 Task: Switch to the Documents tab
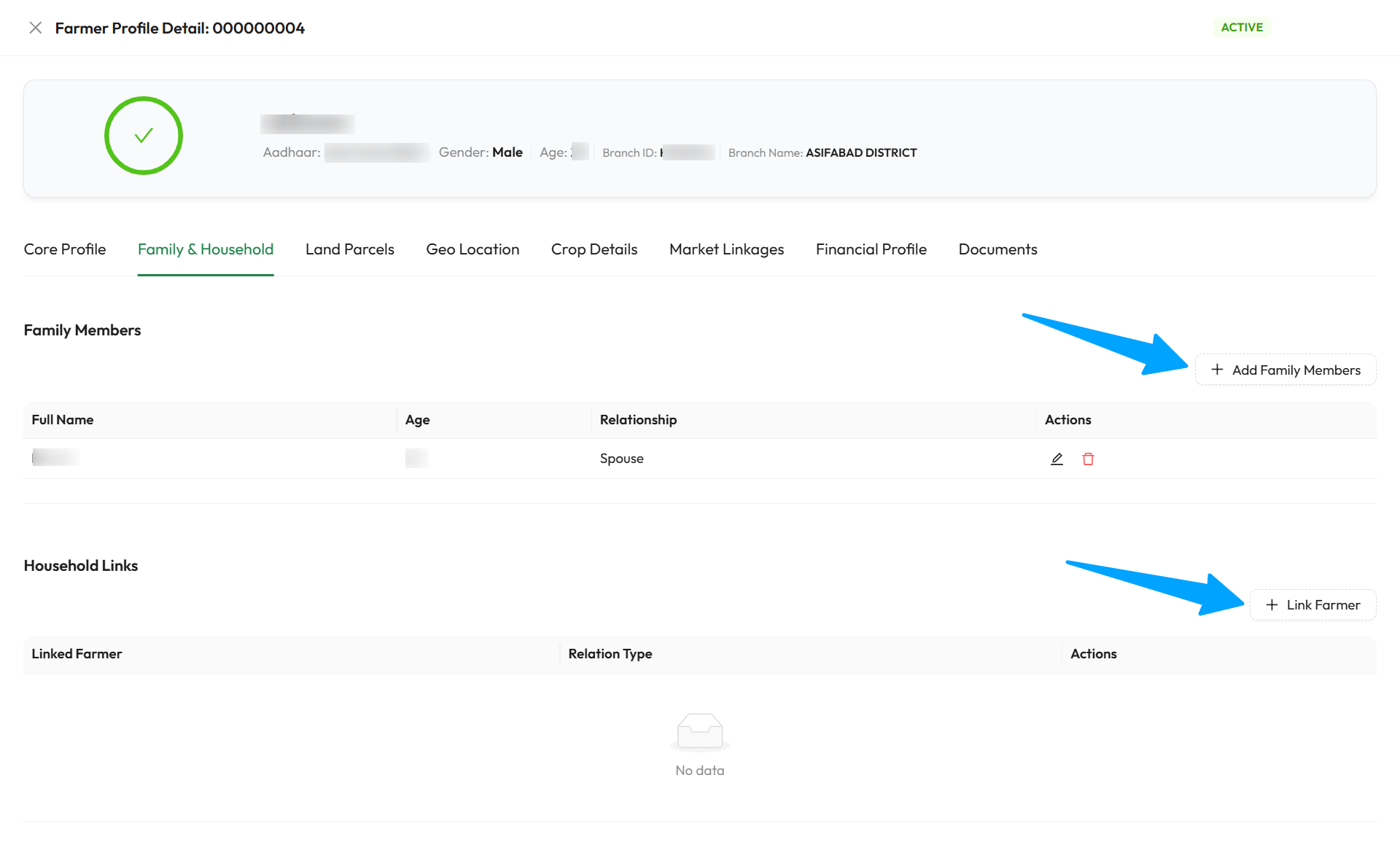tap(997, 249)
